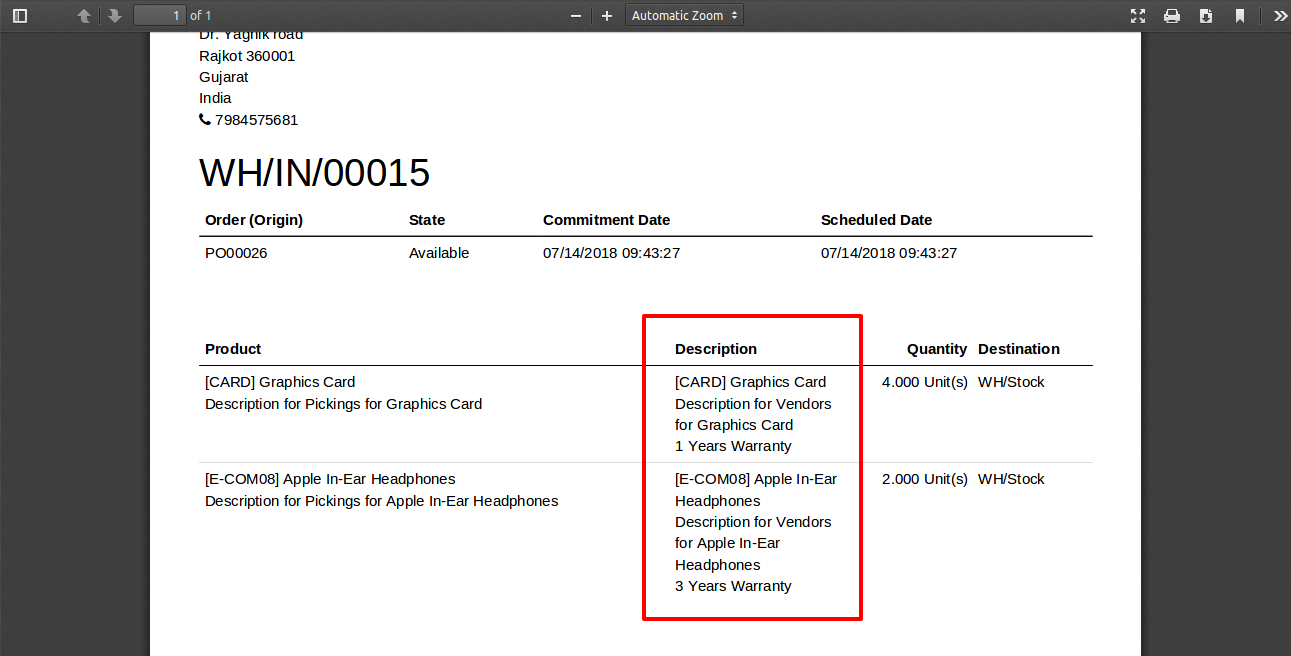The height and width of the screenshot is (656, 1291).
Task: Go to next page arrow
Action: (x=115, y=16)
